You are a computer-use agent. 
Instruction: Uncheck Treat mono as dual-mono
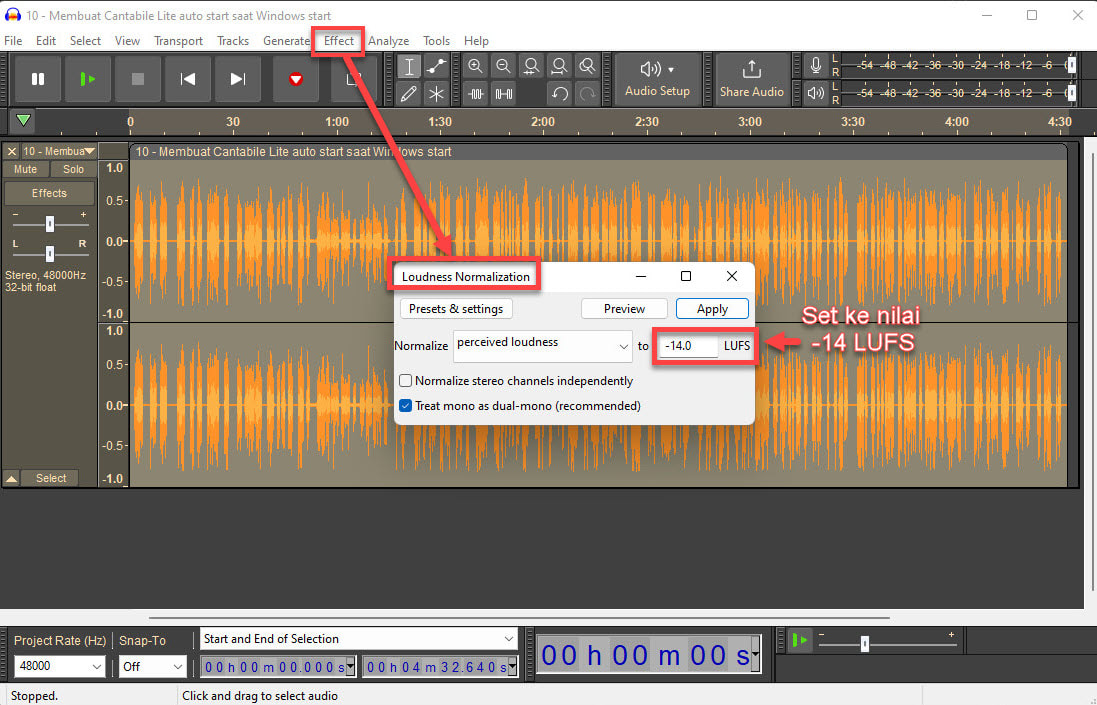(405, 406)
